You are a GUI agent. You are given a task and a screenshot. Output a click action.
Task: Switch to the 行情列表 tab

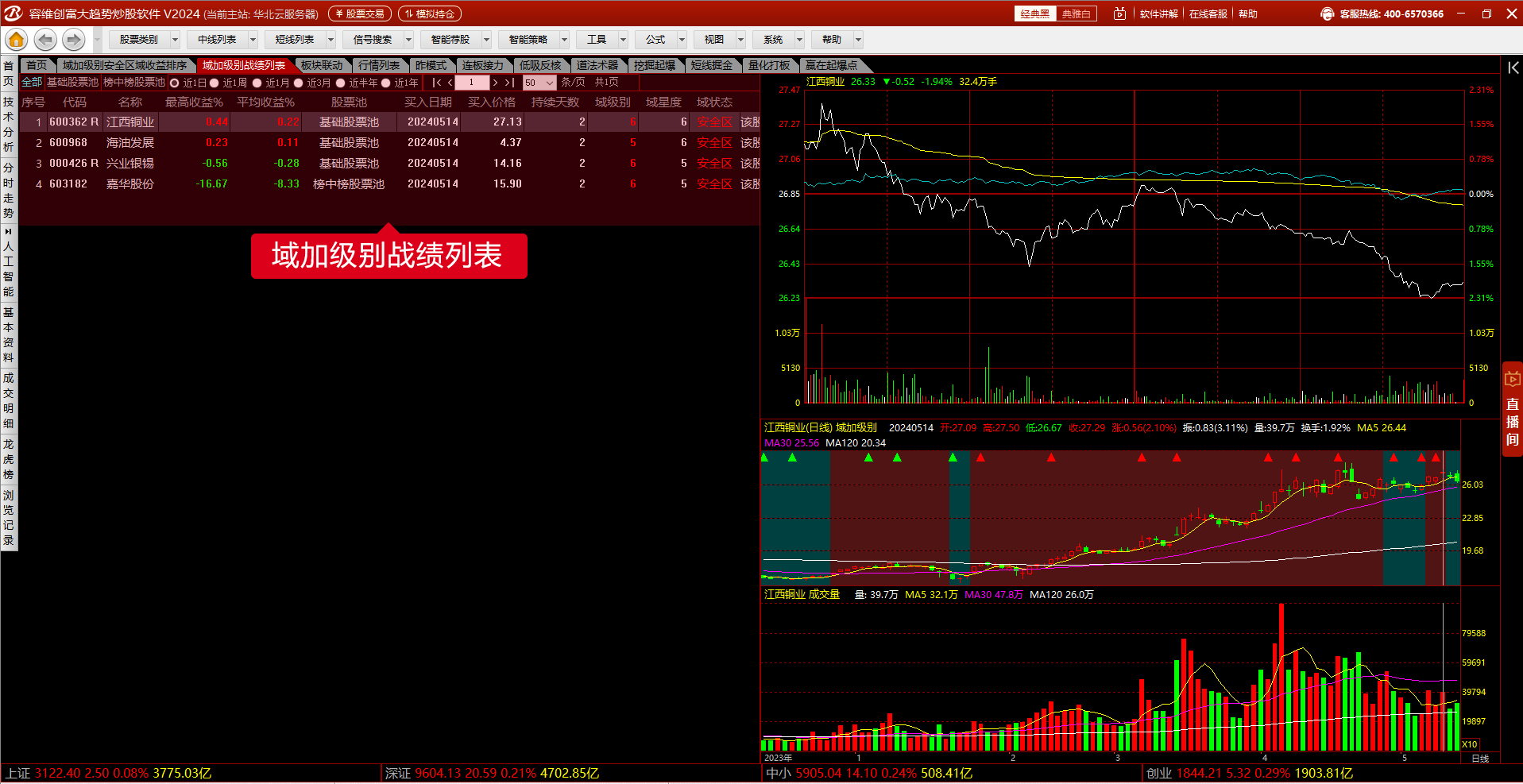pos(379,65)
